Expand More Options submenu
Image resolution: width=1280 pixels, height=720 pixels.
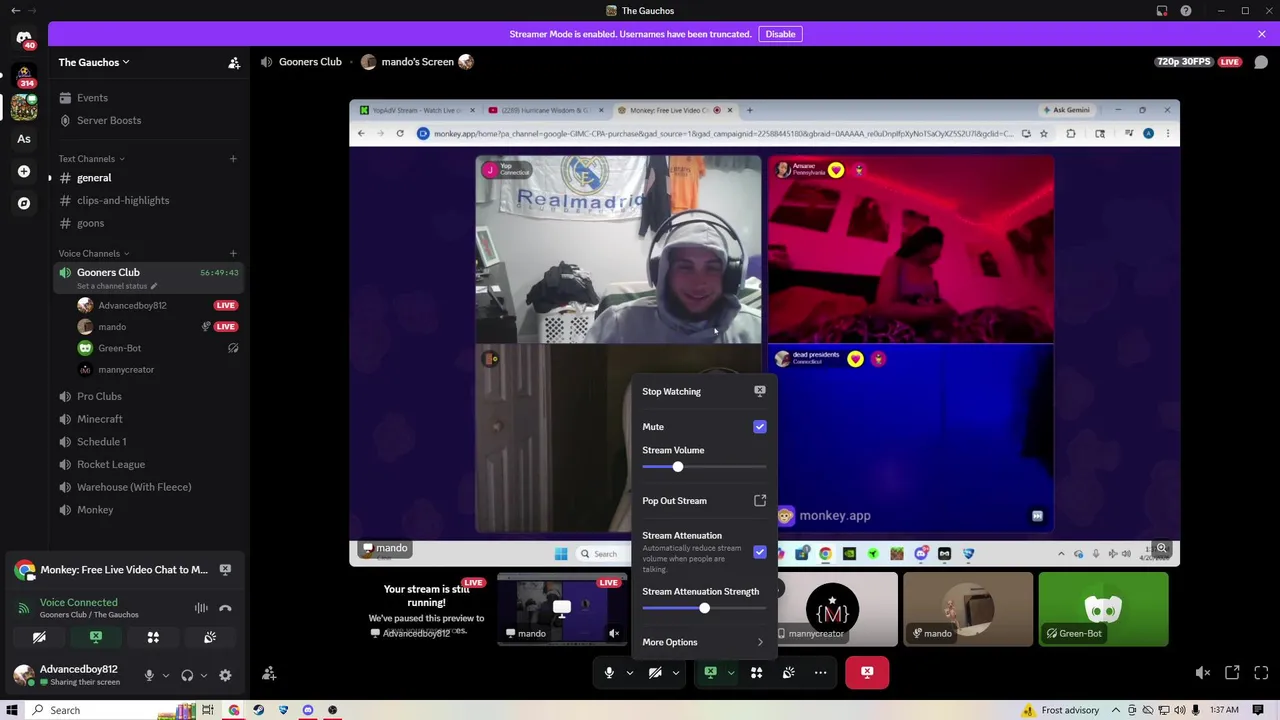pyautogui.click(x=704, y=642)
